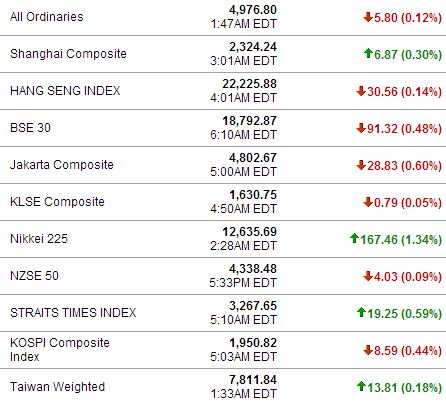Click the green up arrow for Shanghai Composite

tap(368, 53)
